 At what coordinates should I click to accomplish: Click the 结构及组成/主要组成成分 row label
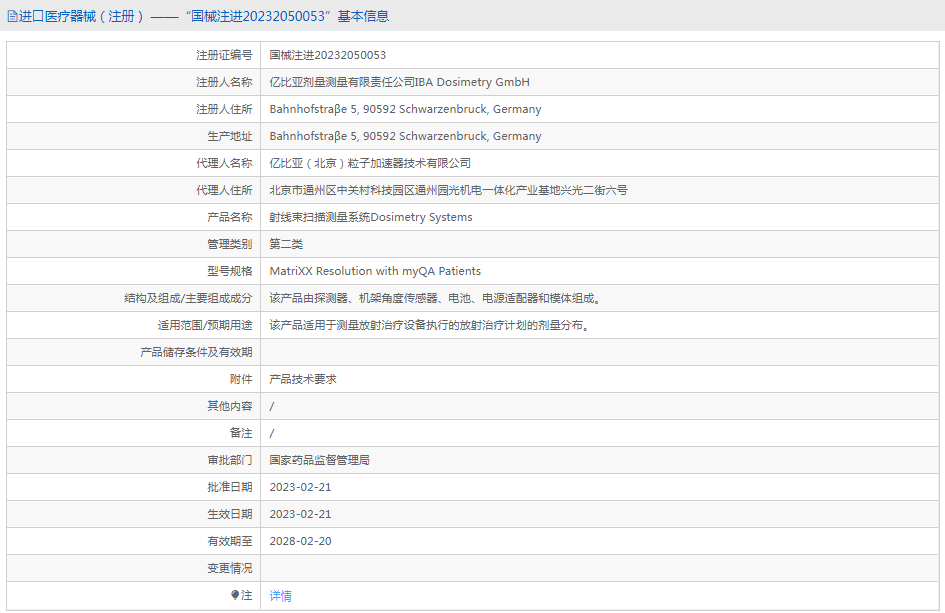pos(188,298)
